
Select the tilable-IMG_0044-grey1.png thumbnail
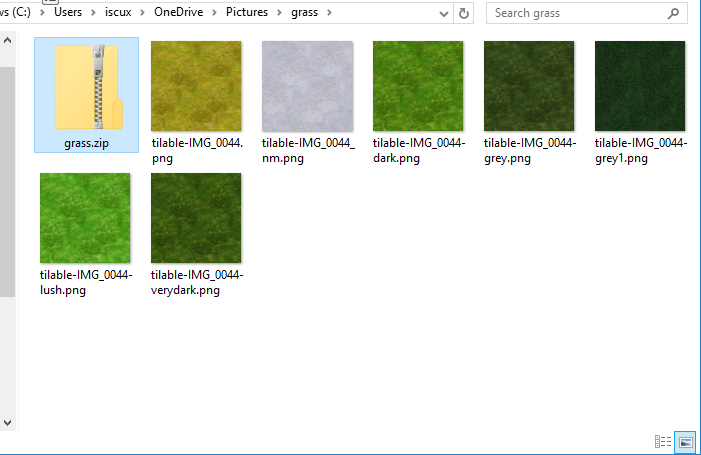[640, 86]
